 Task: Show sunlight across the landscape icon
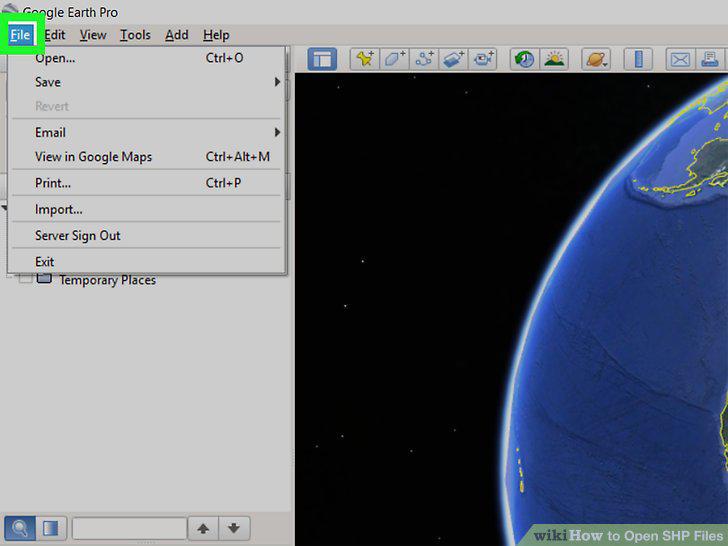(554, 59)
